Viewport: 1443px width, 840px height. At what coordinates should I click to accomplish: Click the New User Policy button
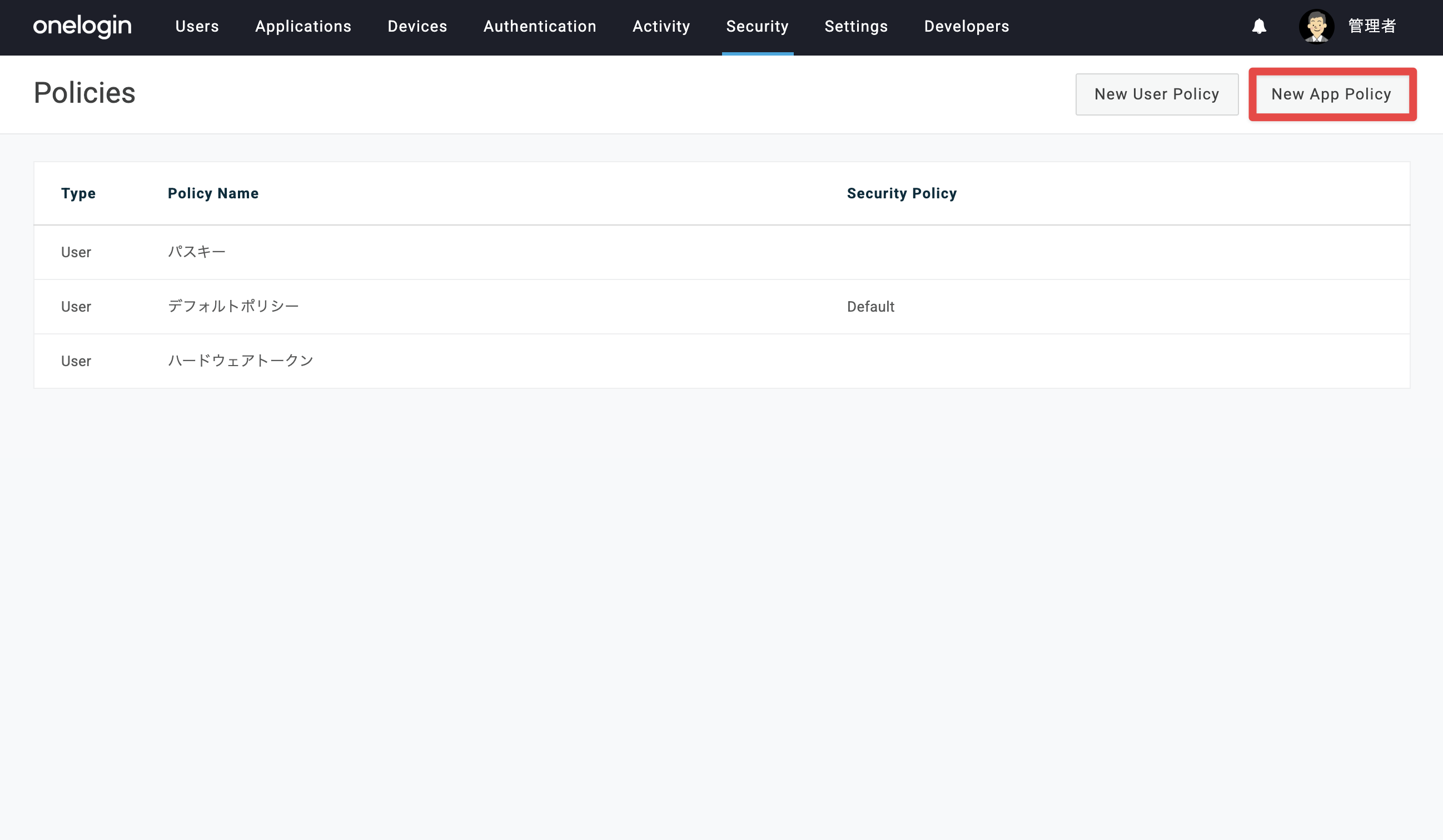click(x=1157, y=94)
